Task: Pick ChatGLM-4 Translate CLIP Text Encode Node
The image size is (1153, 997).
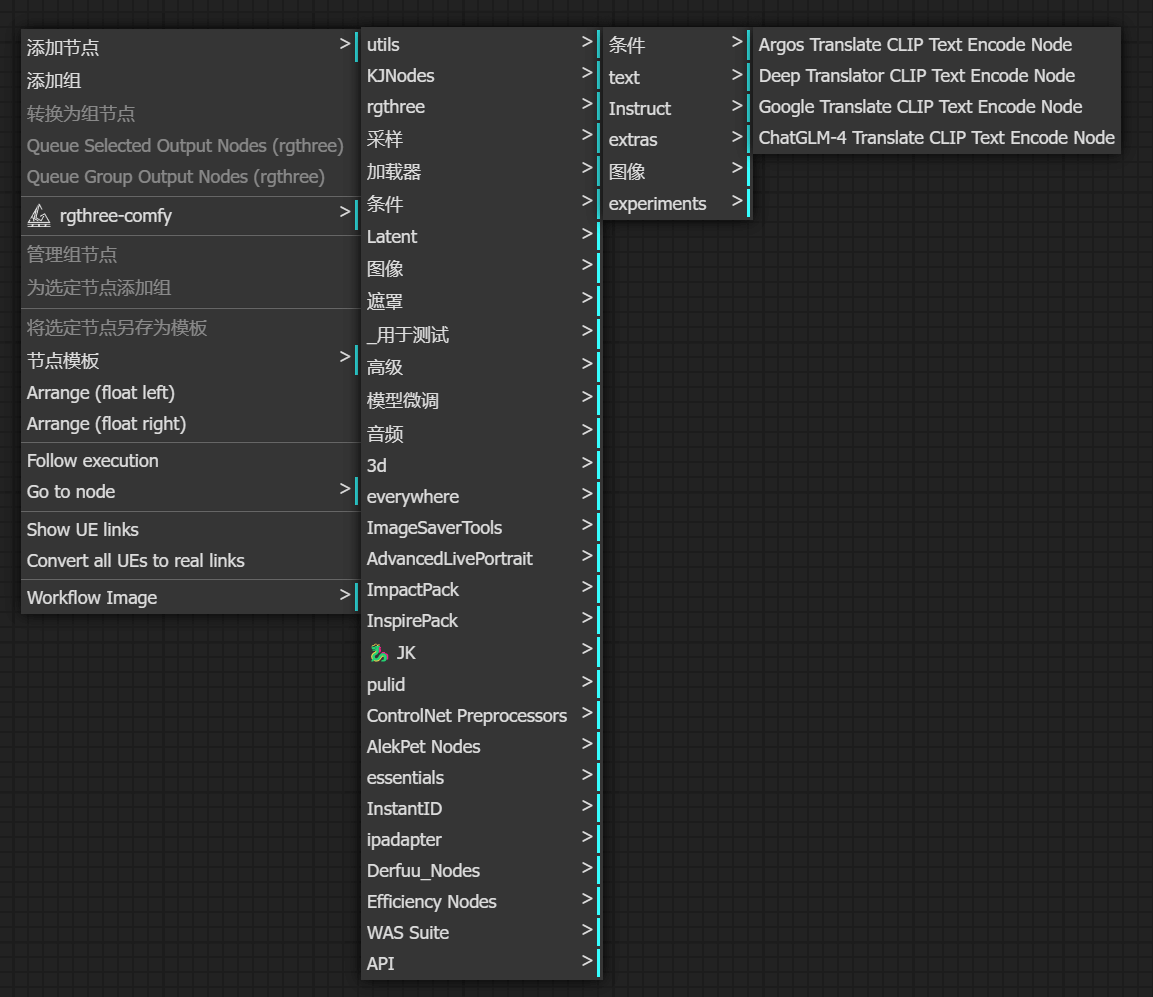Action: [936, 137]
